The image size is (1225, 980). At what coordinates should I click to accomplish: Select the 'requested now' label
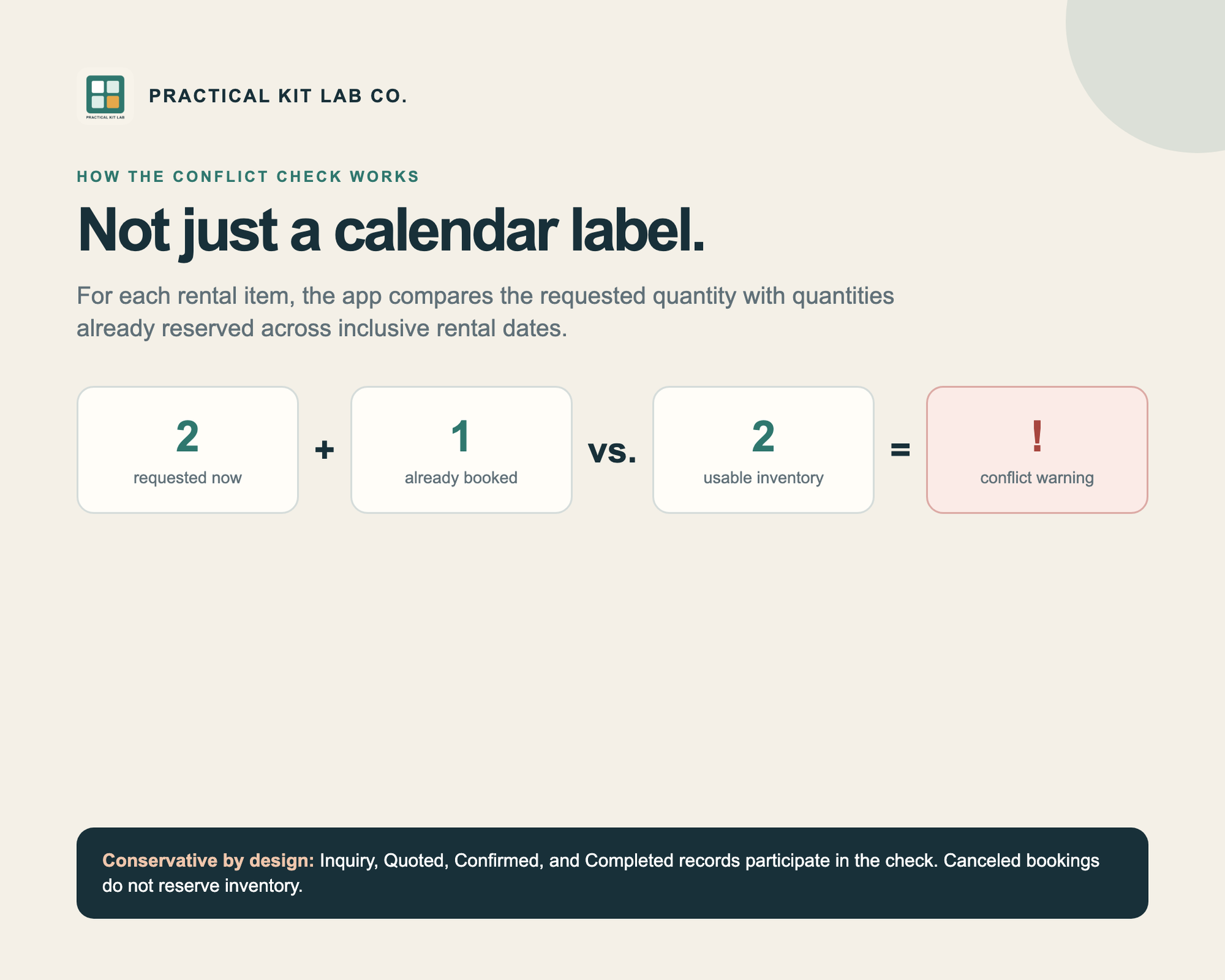[188, 478]
